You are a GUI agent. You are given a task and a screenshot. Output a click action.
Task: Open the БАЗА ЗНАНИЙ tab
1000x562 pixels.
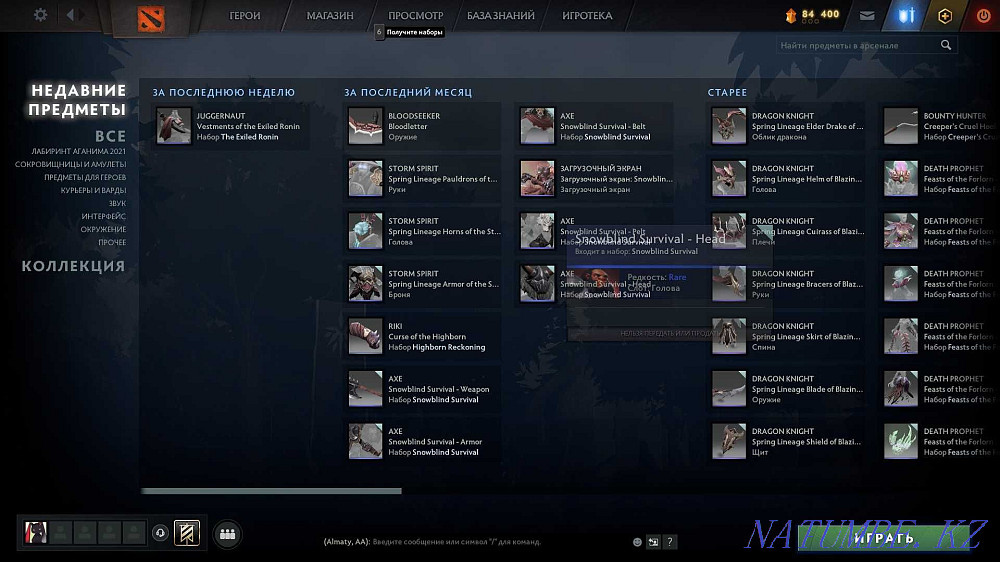coord(502,16)
